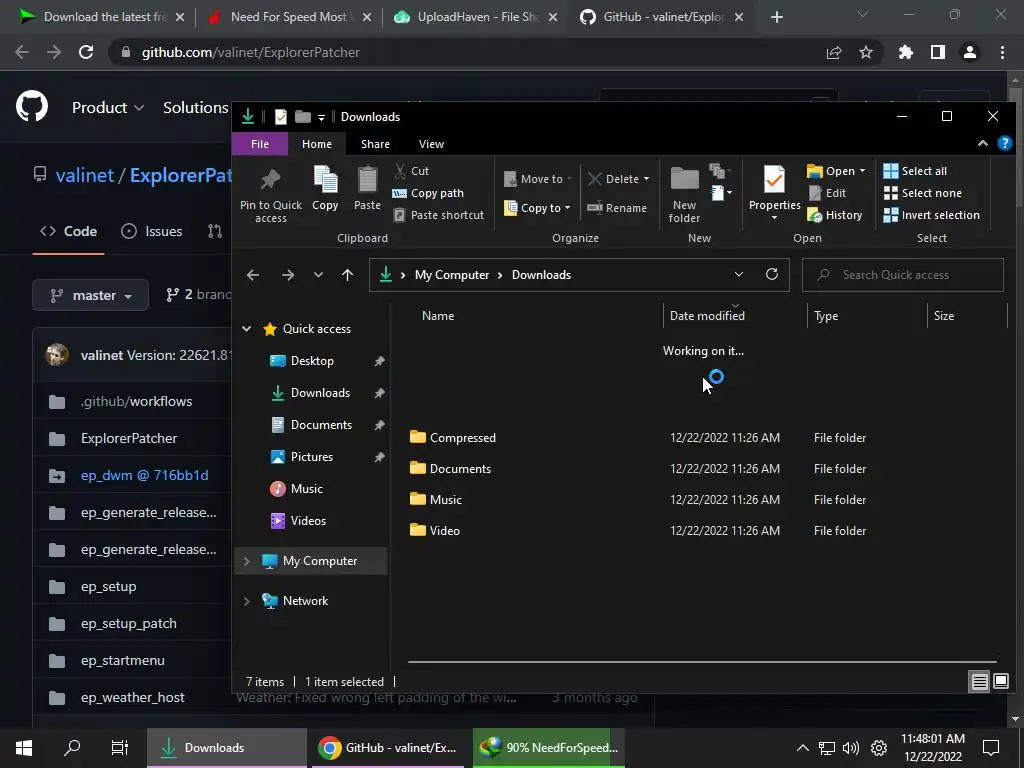Switch to large icons view layout
Image resolution: width=1024 pixels, height=768 pixels.
1000,682
